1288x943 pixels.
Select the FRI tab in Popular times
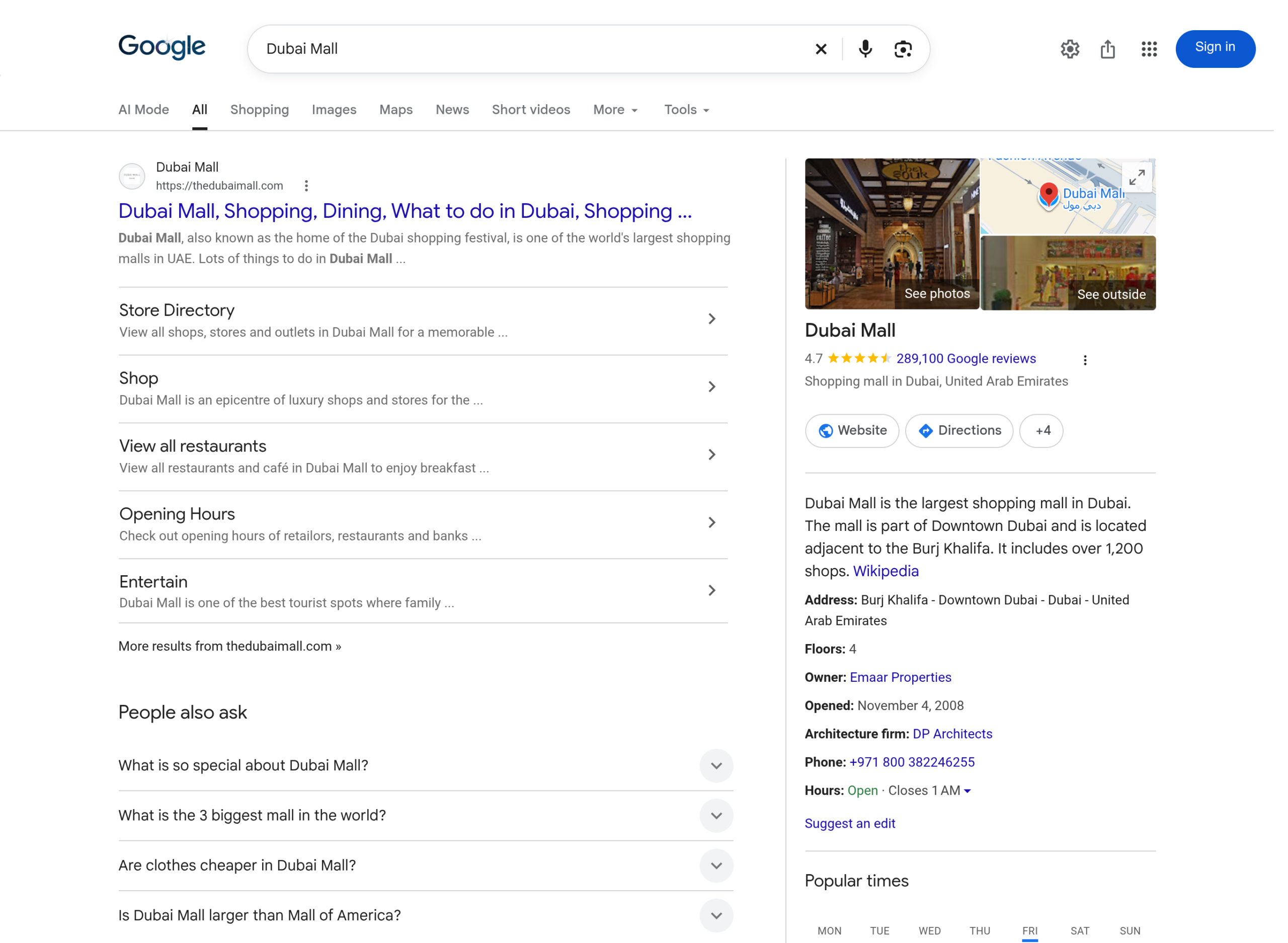pyautogui.click(x=1029, y=931)
